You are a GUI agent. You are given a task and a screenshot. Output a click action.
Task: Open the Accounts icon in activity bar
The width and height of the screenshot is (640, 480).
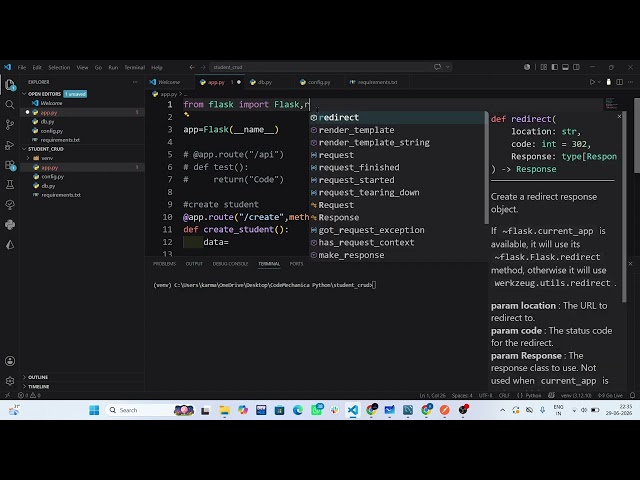click(x=10, y=361)
